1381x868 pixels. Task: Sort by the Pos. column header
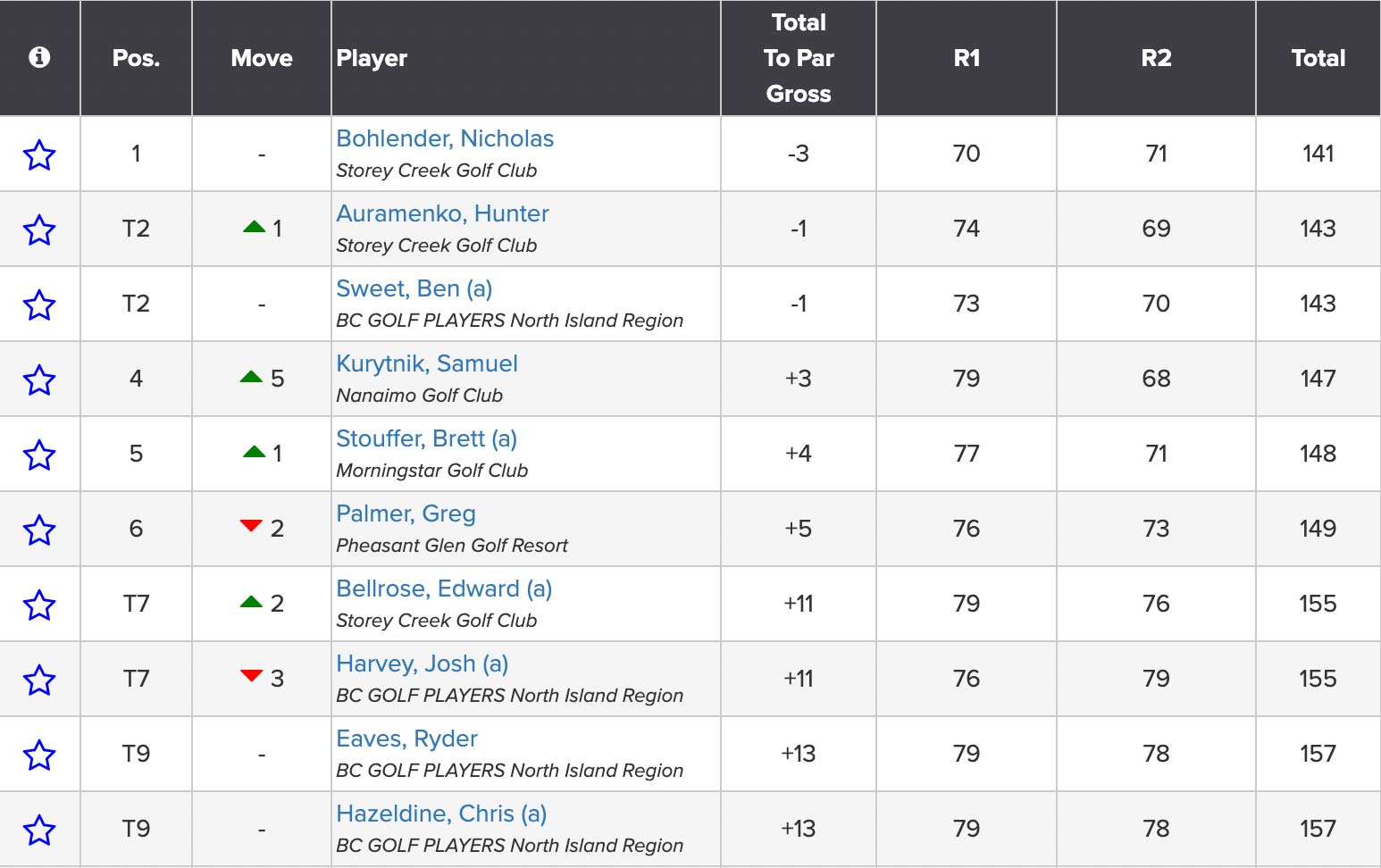(x=136, y=58)
